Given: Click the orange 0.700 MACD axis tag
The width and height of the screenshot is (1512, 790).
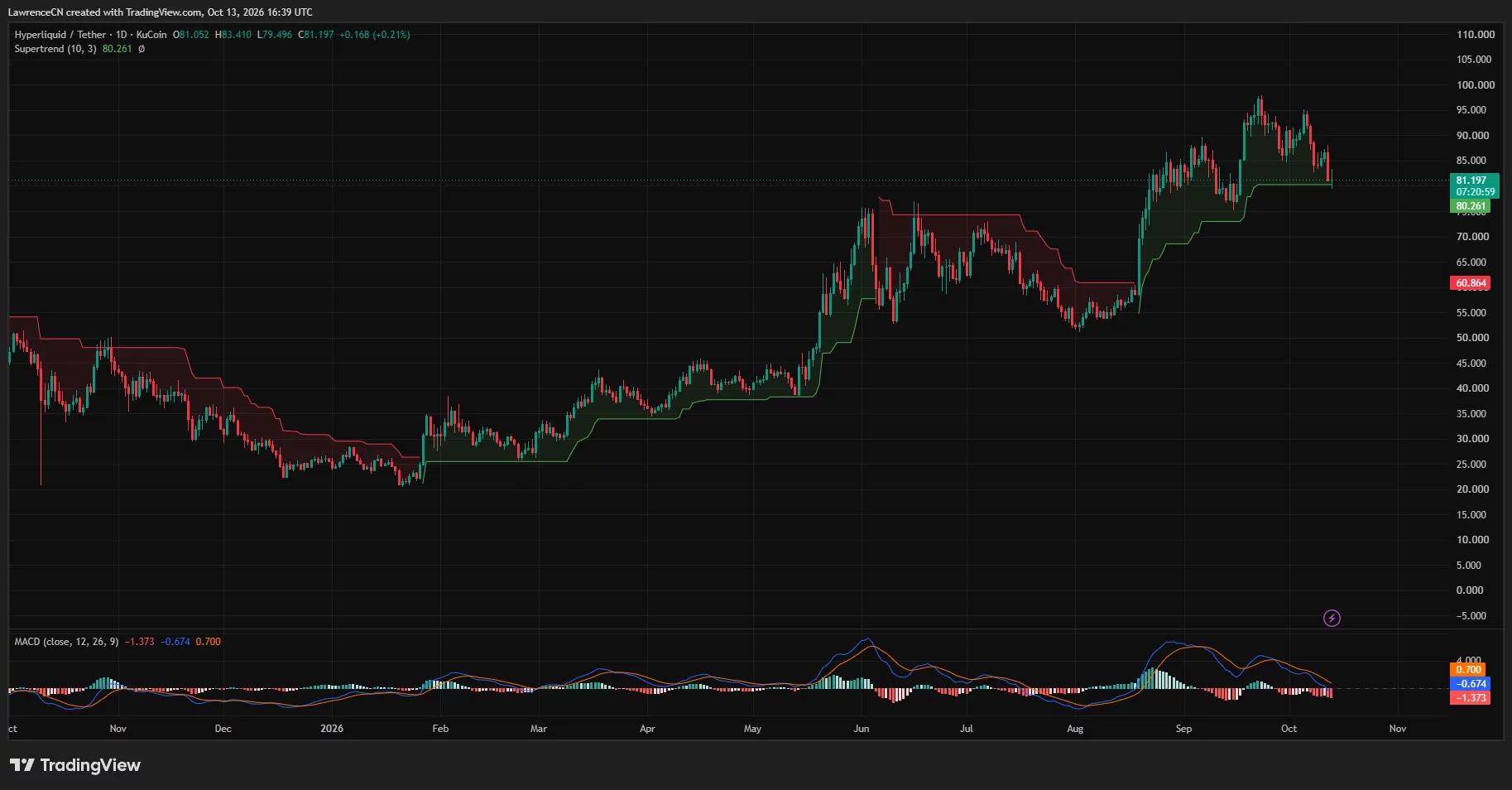Looking at the screenshot, I should 1469,670.
